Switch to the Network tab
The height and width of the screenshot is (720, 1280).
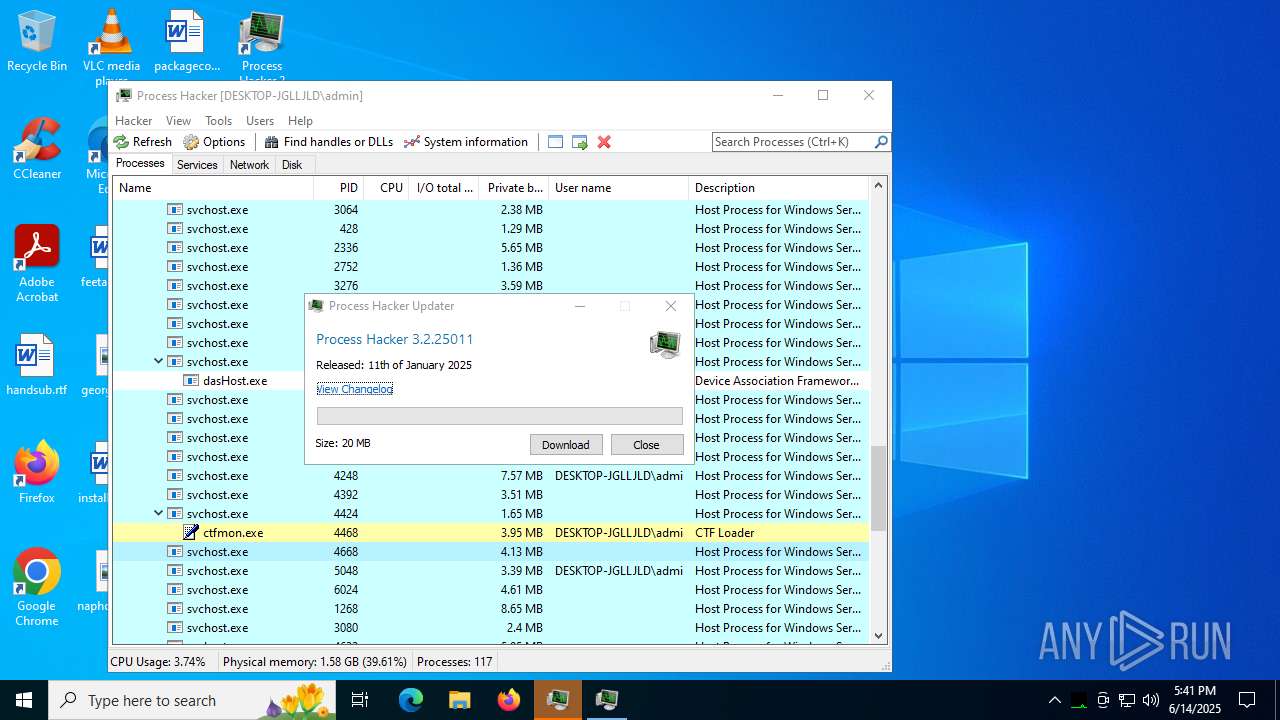tap(249, 165)
